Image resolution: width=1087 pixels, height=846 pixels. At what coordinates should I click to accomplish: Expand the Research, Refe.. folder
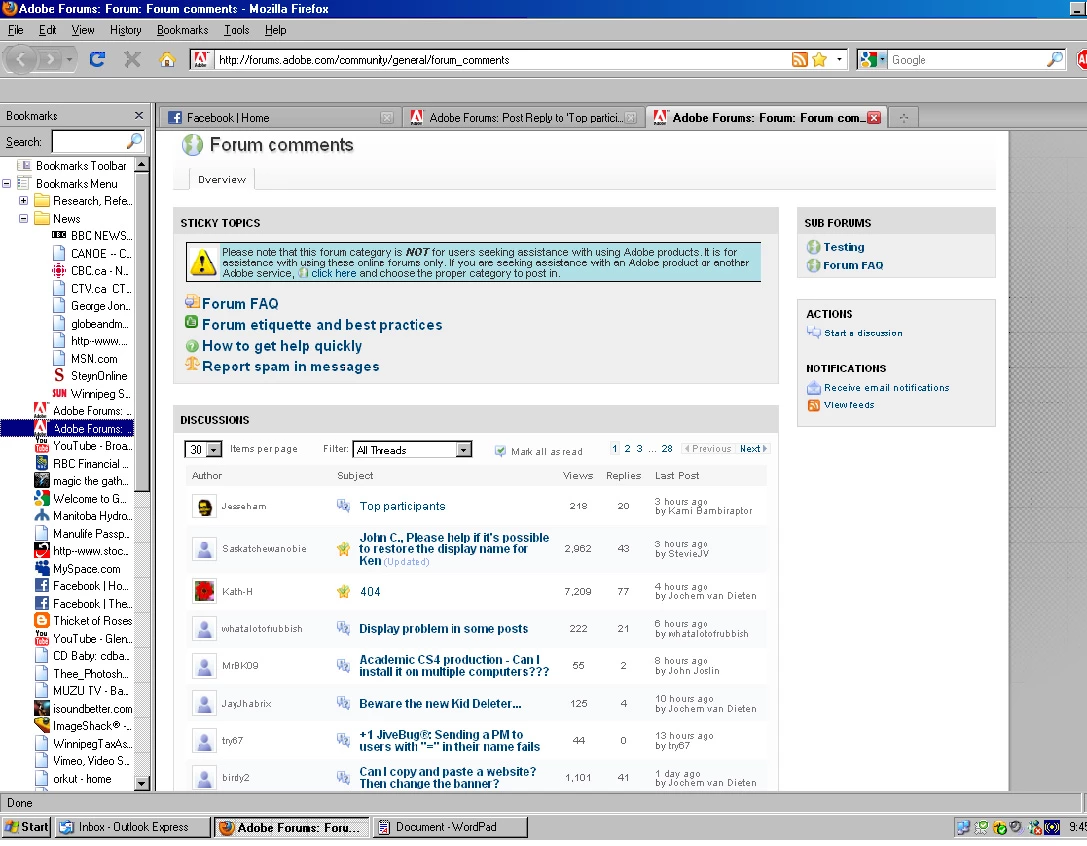[23, 201]
